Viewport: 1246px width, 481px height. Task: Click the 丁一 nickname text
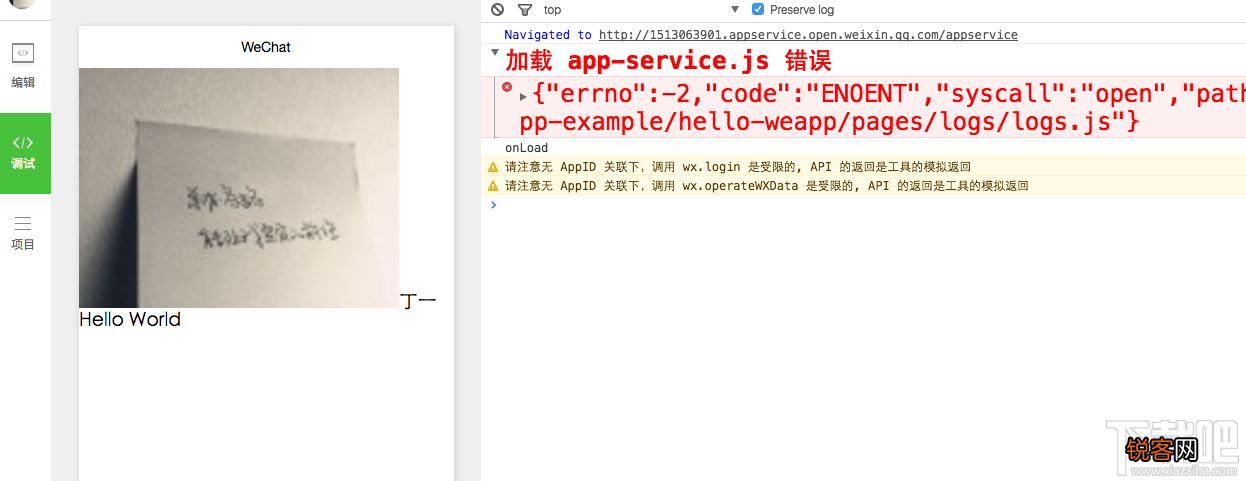pos(418,300)
